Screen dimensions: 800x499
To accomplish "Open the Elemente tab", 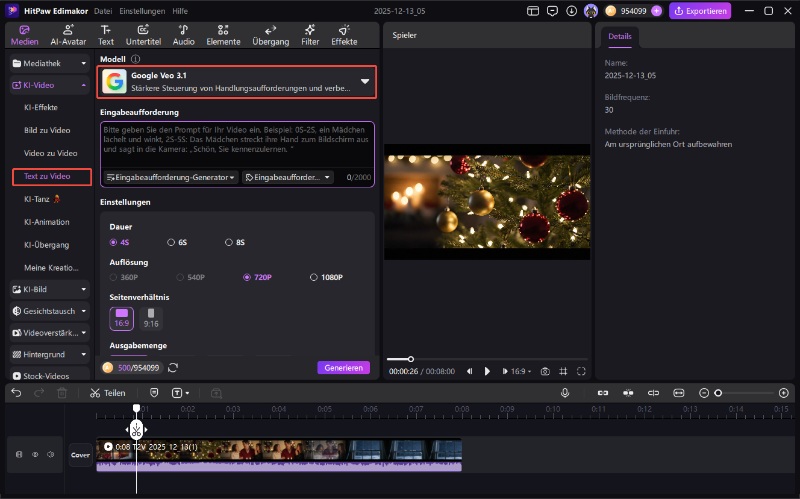I will pyautogui.click(x=223, y=35).
